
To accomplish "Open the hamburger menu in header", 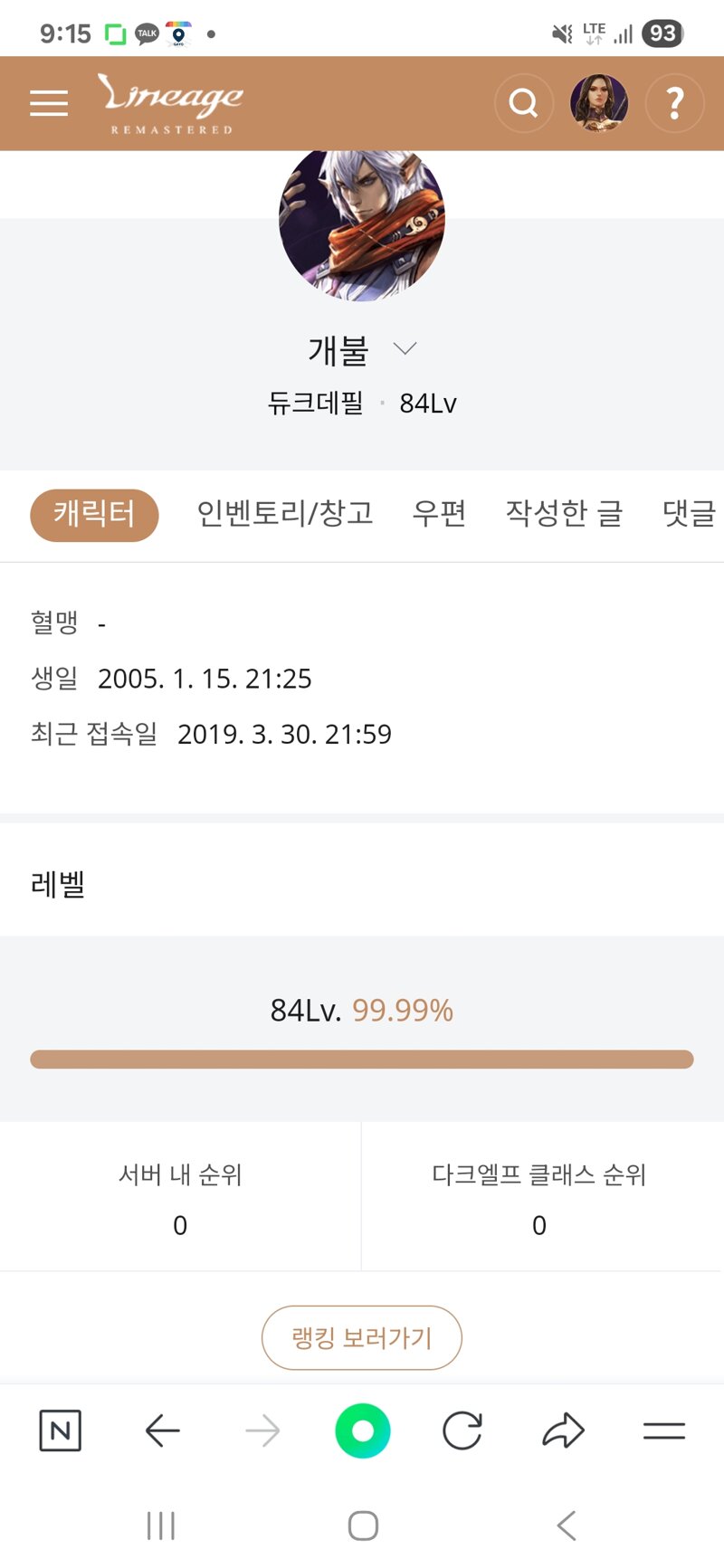I will pyautogui.click(x=49, y=103).
